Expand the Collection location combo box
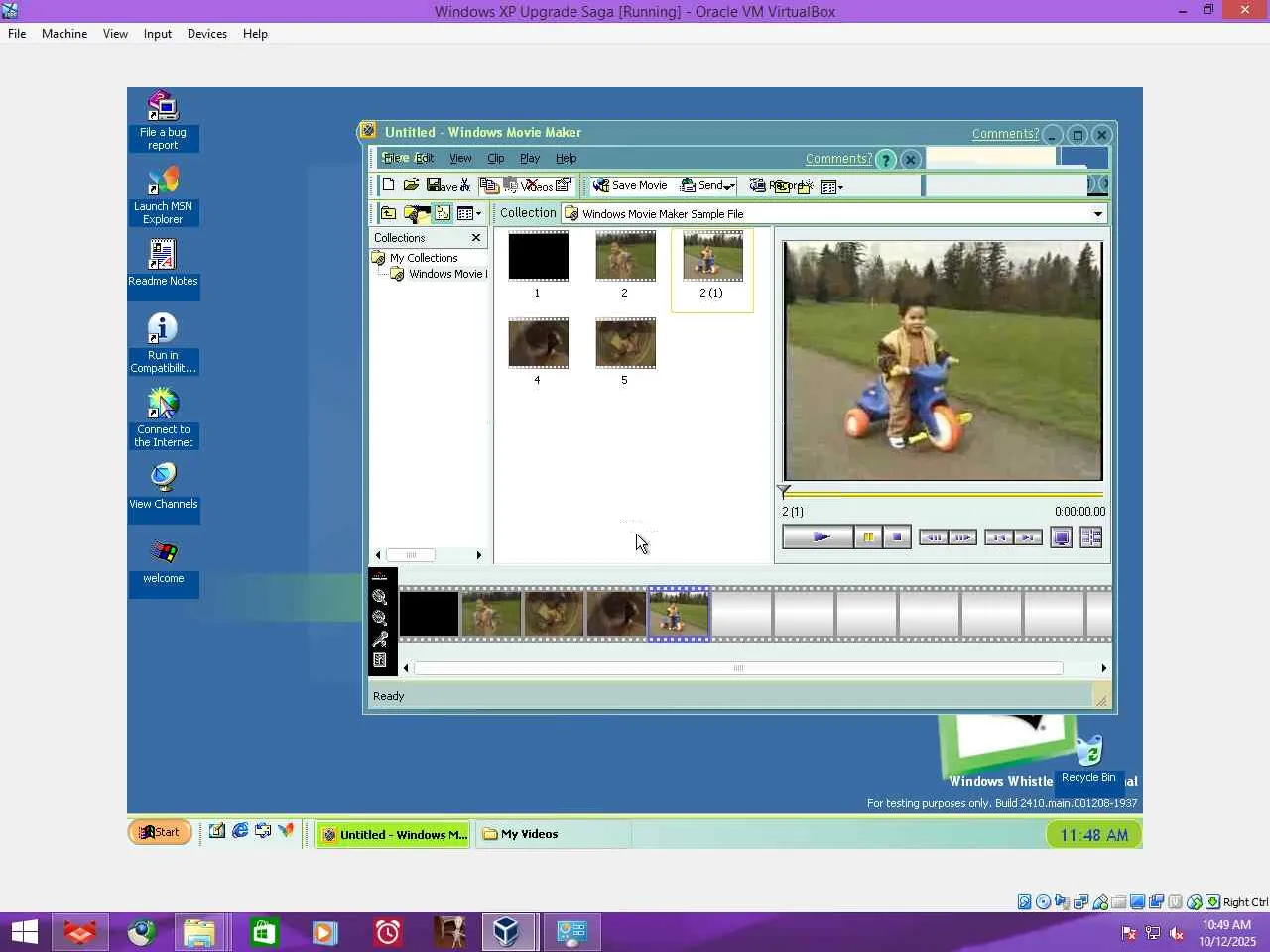This screenshot has width=1270, height=952. (x=1097, y=214)
